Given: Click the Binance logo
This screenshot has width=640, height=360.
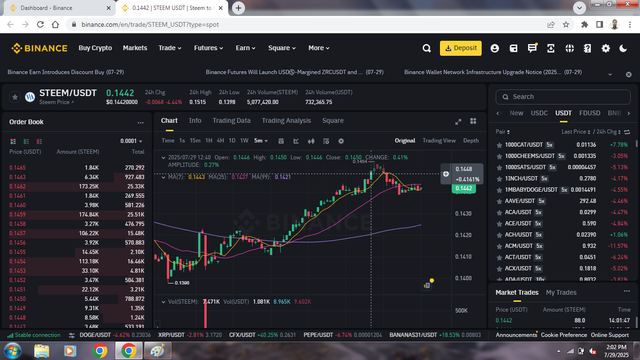Looking at the screenshot, I should coord(39,48).
